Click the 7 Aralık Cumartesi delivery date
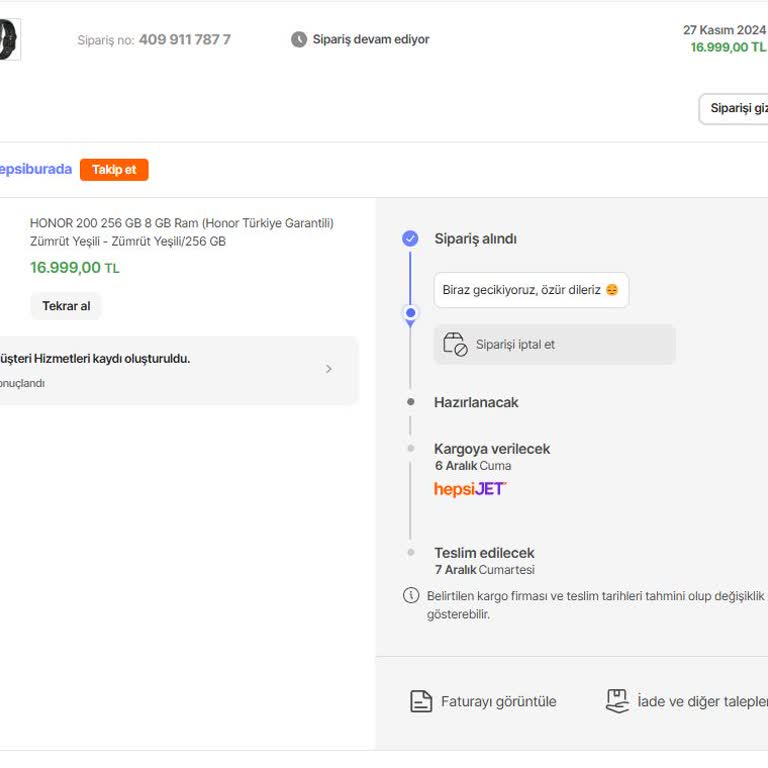768x768 pixels. 484,570
